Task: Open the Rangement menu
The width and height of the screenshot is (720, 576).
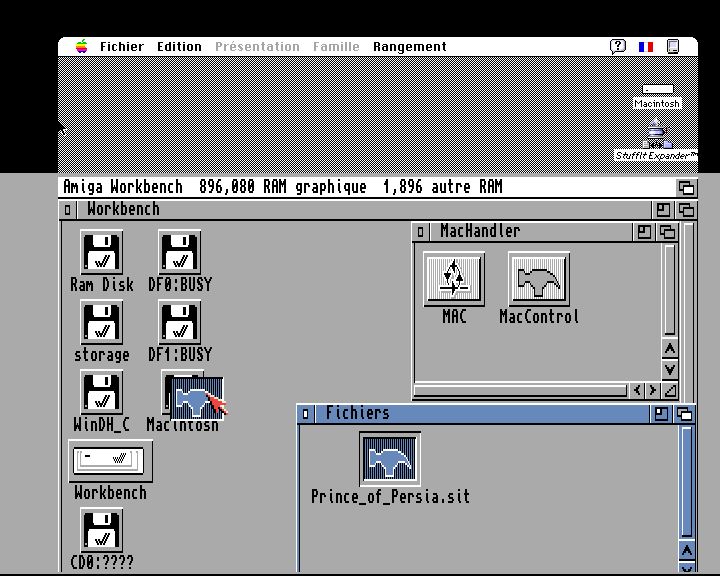Action: pos(409,47)
